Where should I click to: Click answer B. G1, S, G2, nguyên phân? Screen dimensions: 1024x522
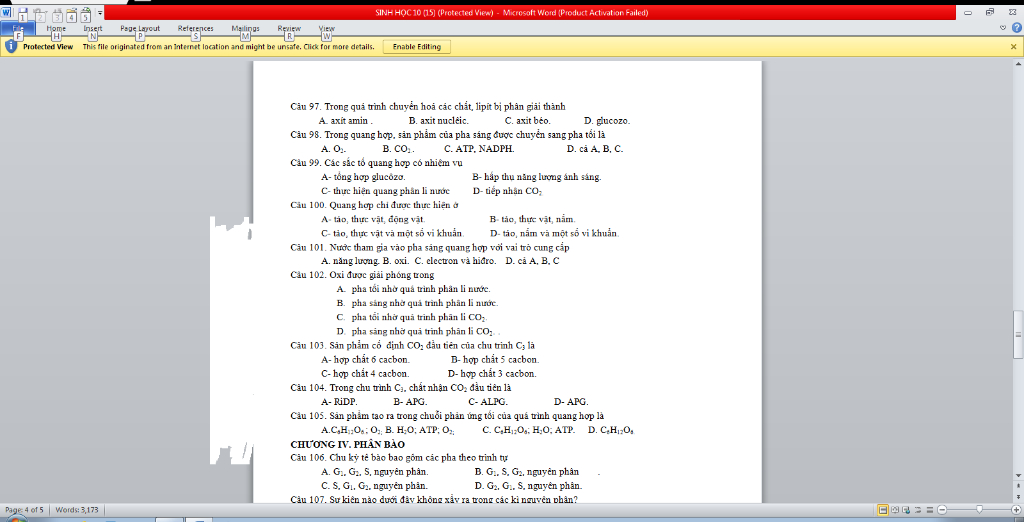tap(526, 472)
